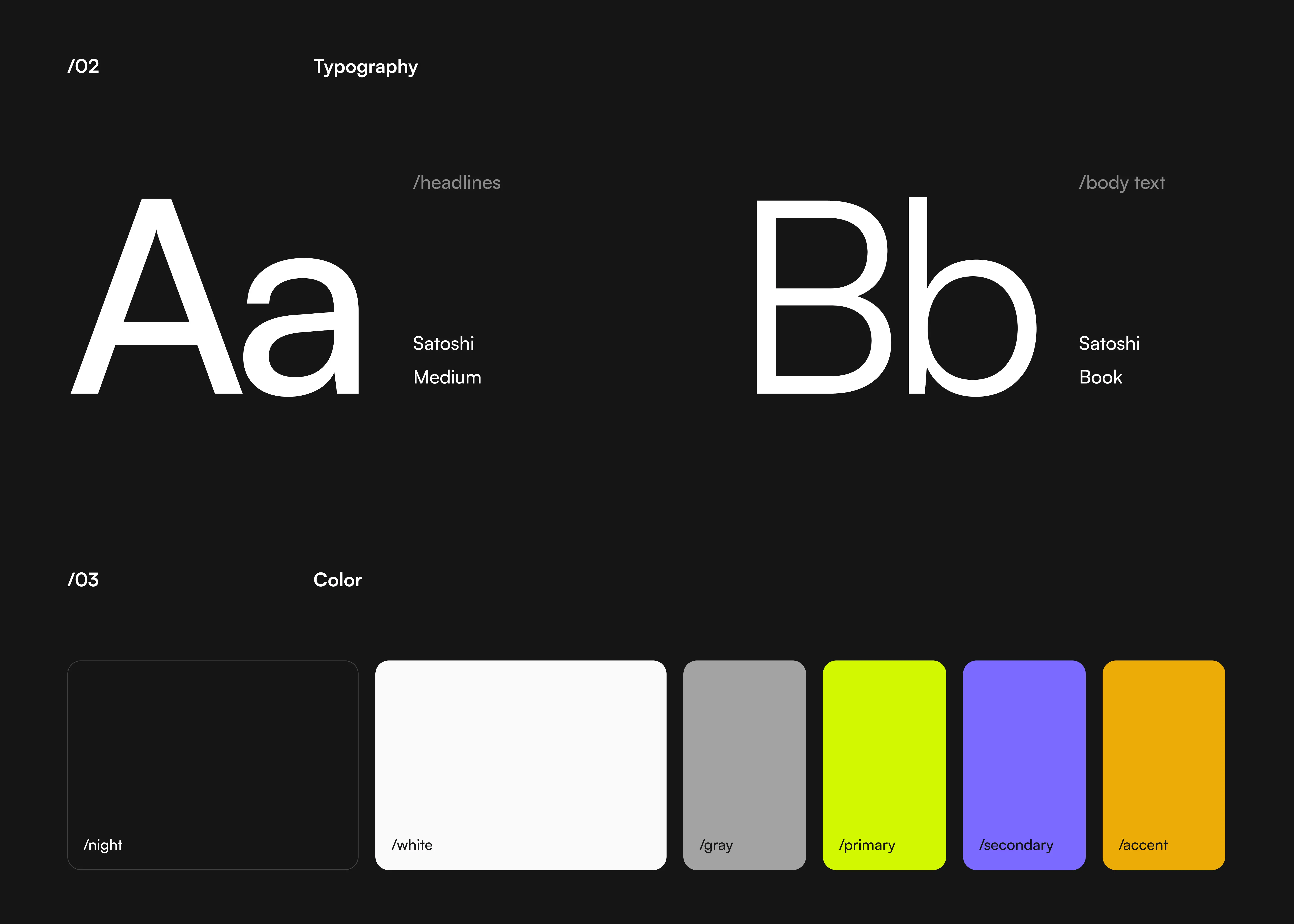This screenshot has height=924, width=1294.
Task: Click the /03 section number
Action: [x=83, y=580]
